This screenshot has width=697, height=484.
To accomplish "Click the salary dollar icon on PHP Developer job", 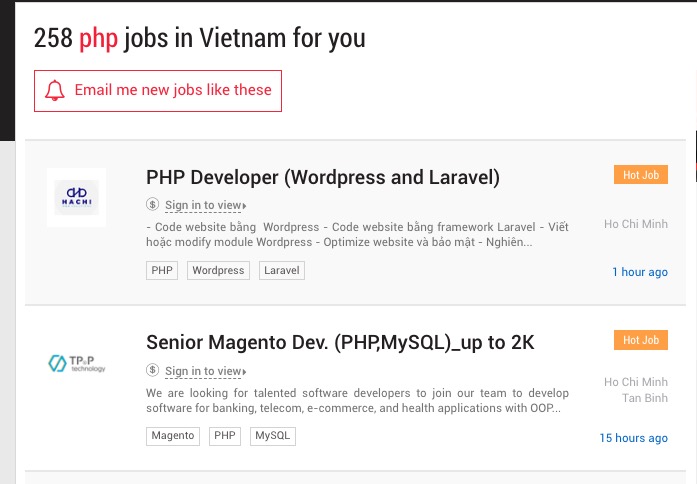I will (x=152, y=205).
